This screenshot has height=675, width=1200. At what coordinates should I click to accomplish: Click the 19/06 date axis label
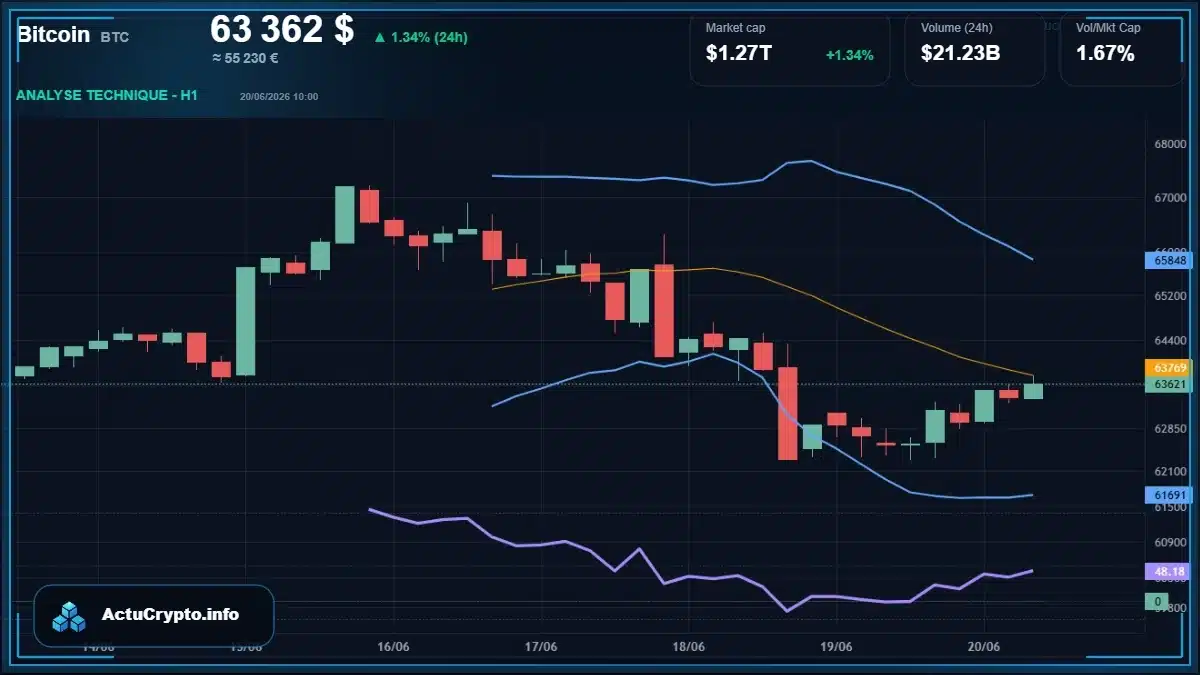(x=836, y=646)
